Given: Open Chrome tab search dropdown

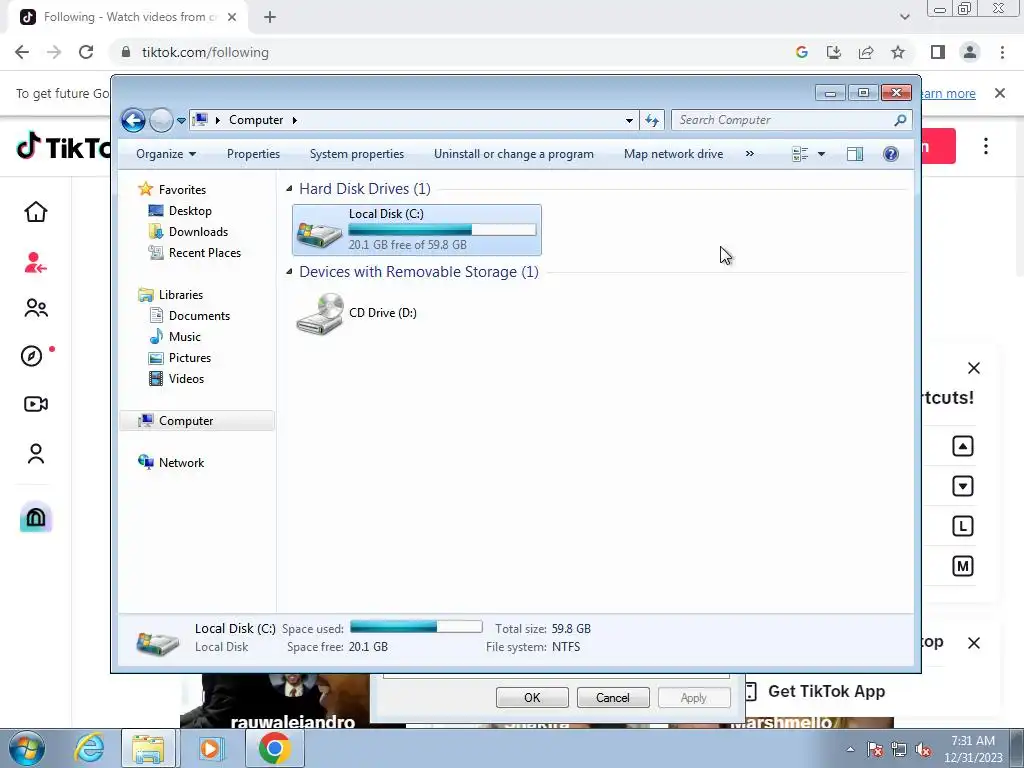Looking at the screenshot, I should click(904, 17).
